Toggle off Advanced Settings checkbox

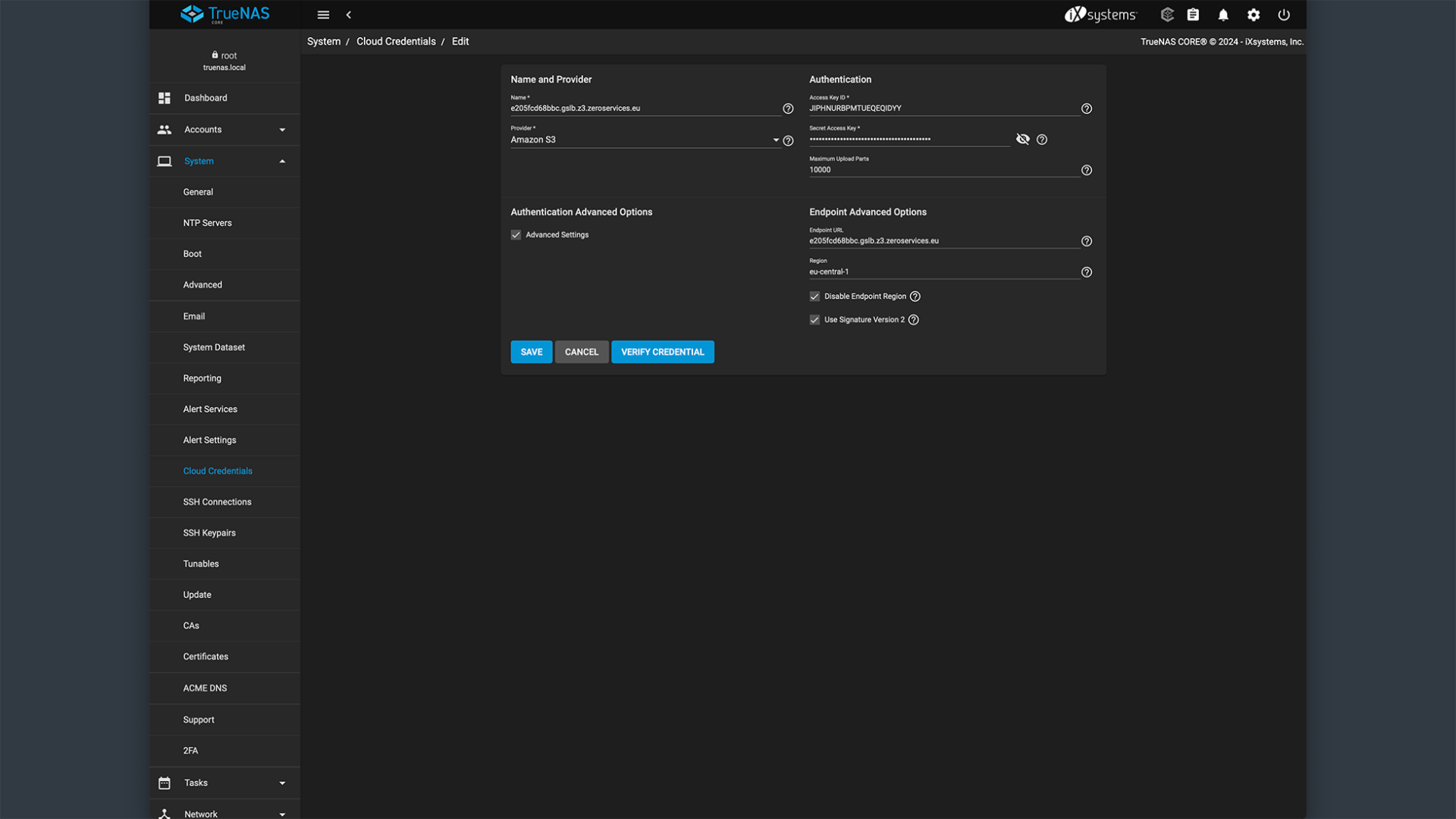[516, 234]
